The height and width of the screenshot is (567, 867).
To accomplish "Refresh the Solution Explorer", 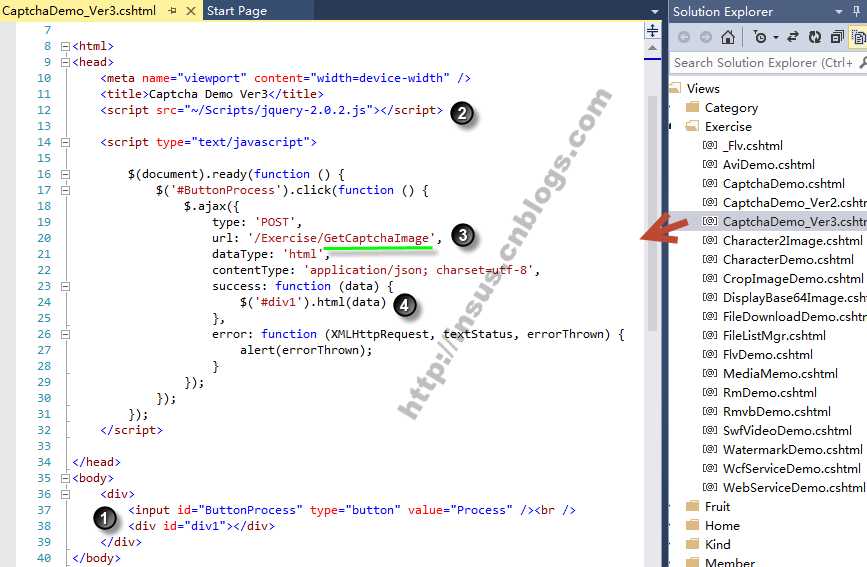I will [814, 37].
